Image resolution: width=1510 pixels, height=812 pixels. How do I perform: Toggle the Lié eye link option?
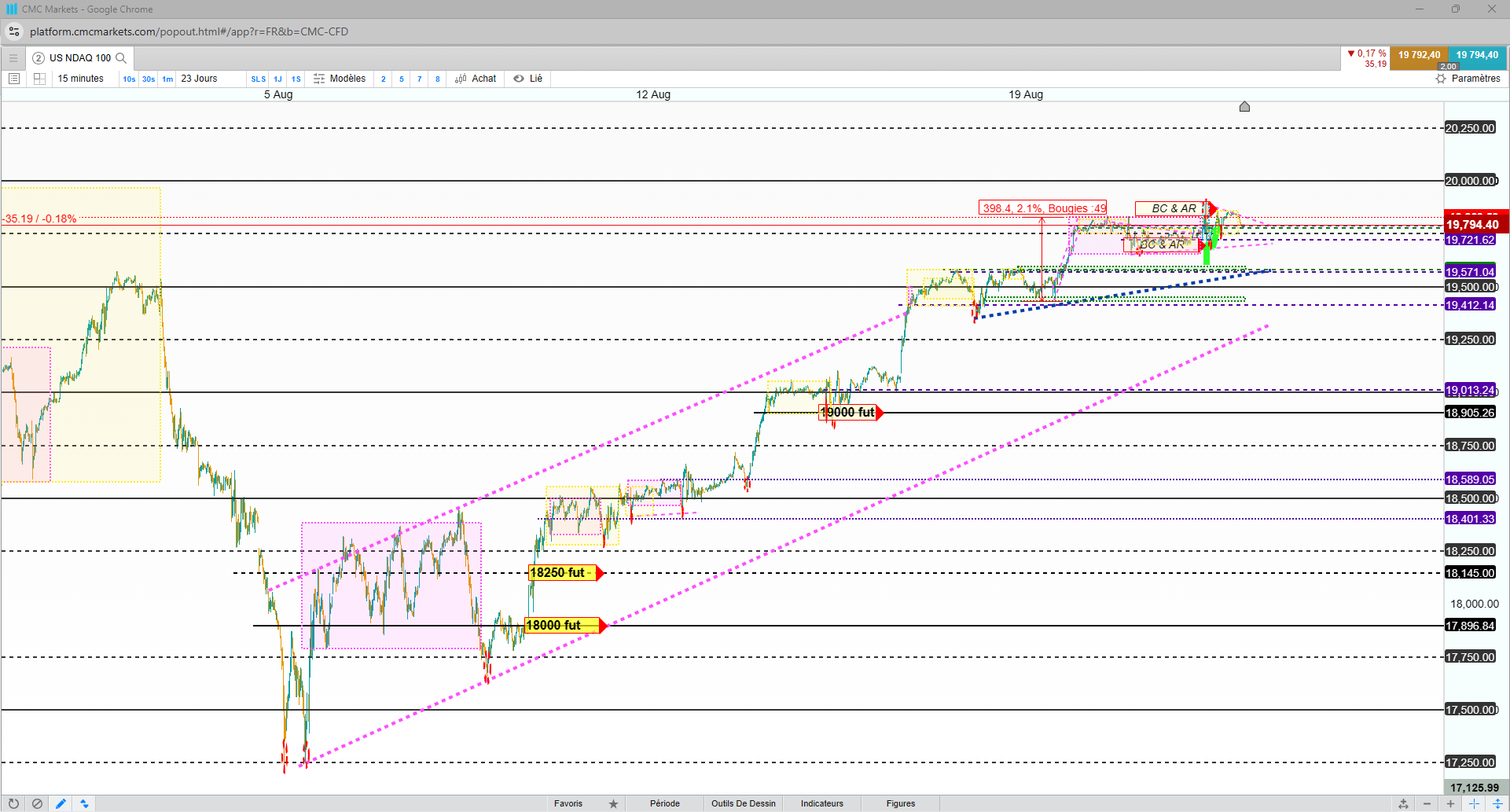528,79
